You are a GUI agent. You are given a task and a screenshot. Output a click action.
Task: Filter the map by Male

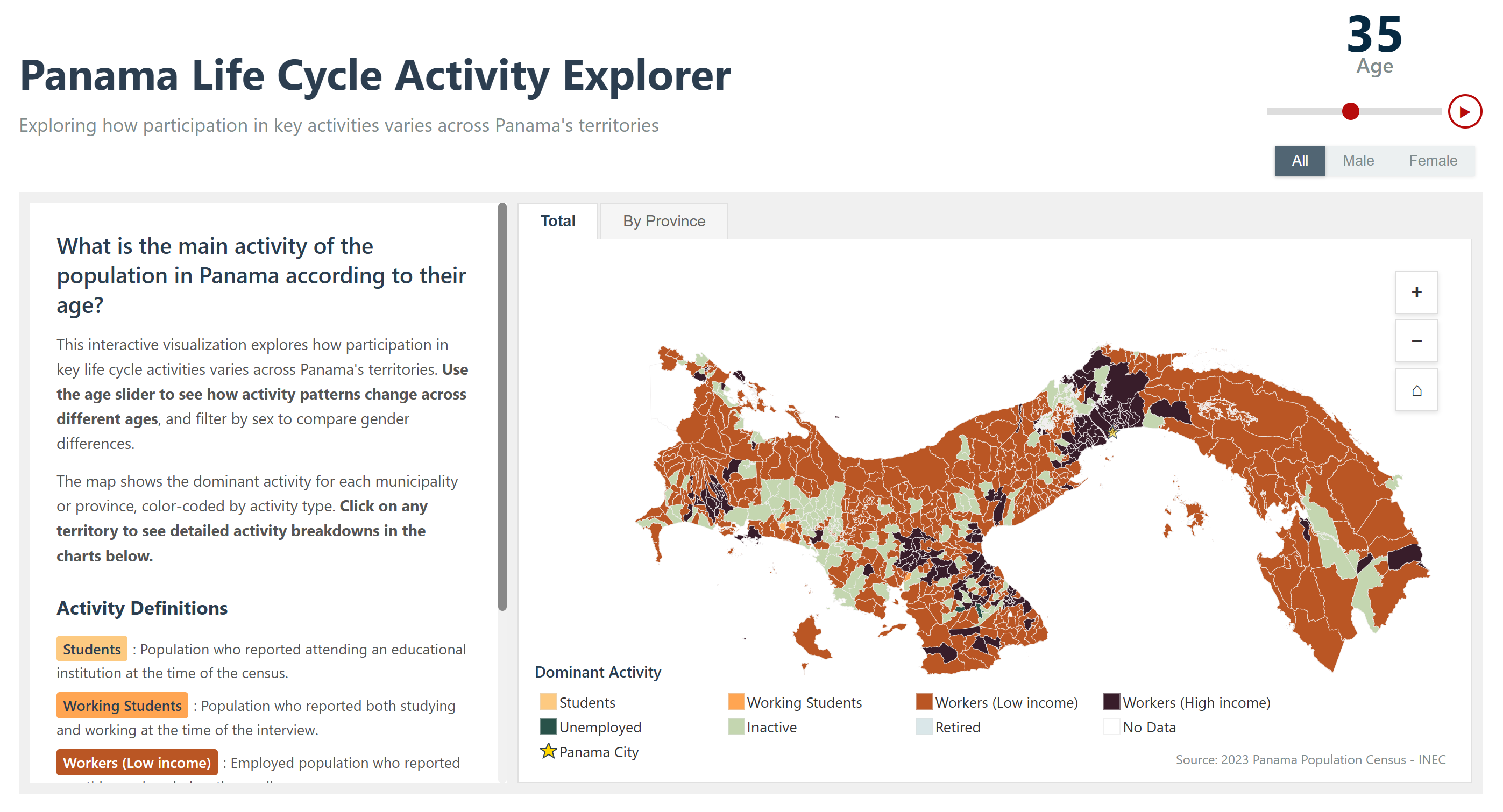(x=1358, y=160)
